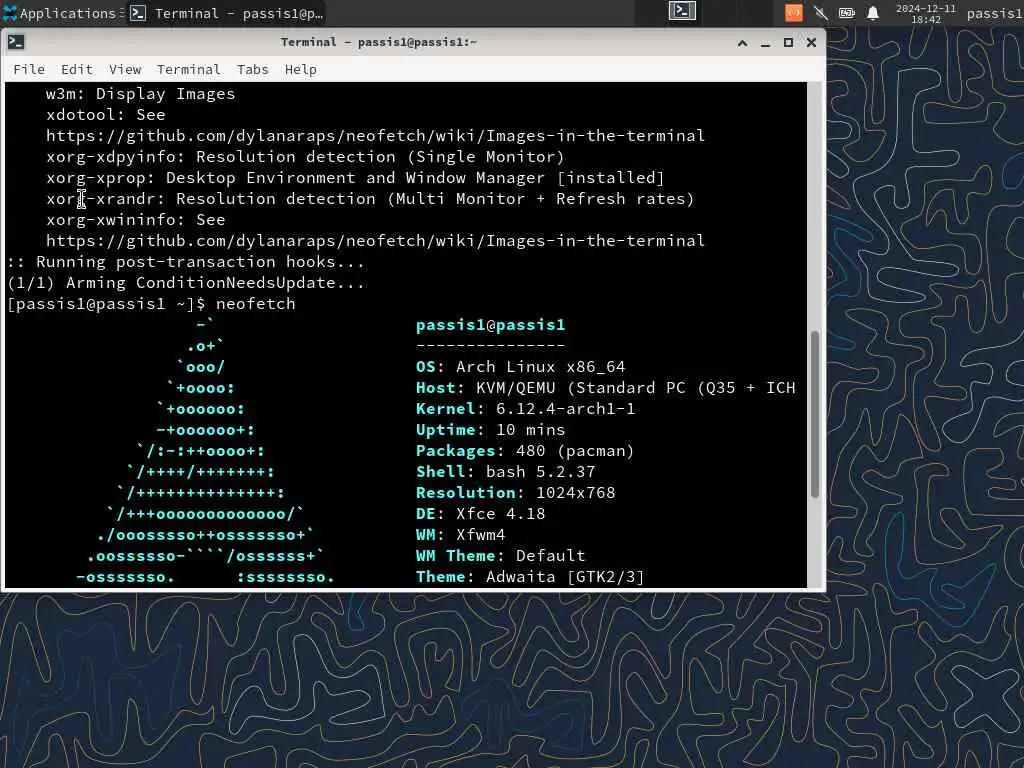Viewport: 1024px width, 768px height.
Task: Open the Edit menu
Action: 76,69
